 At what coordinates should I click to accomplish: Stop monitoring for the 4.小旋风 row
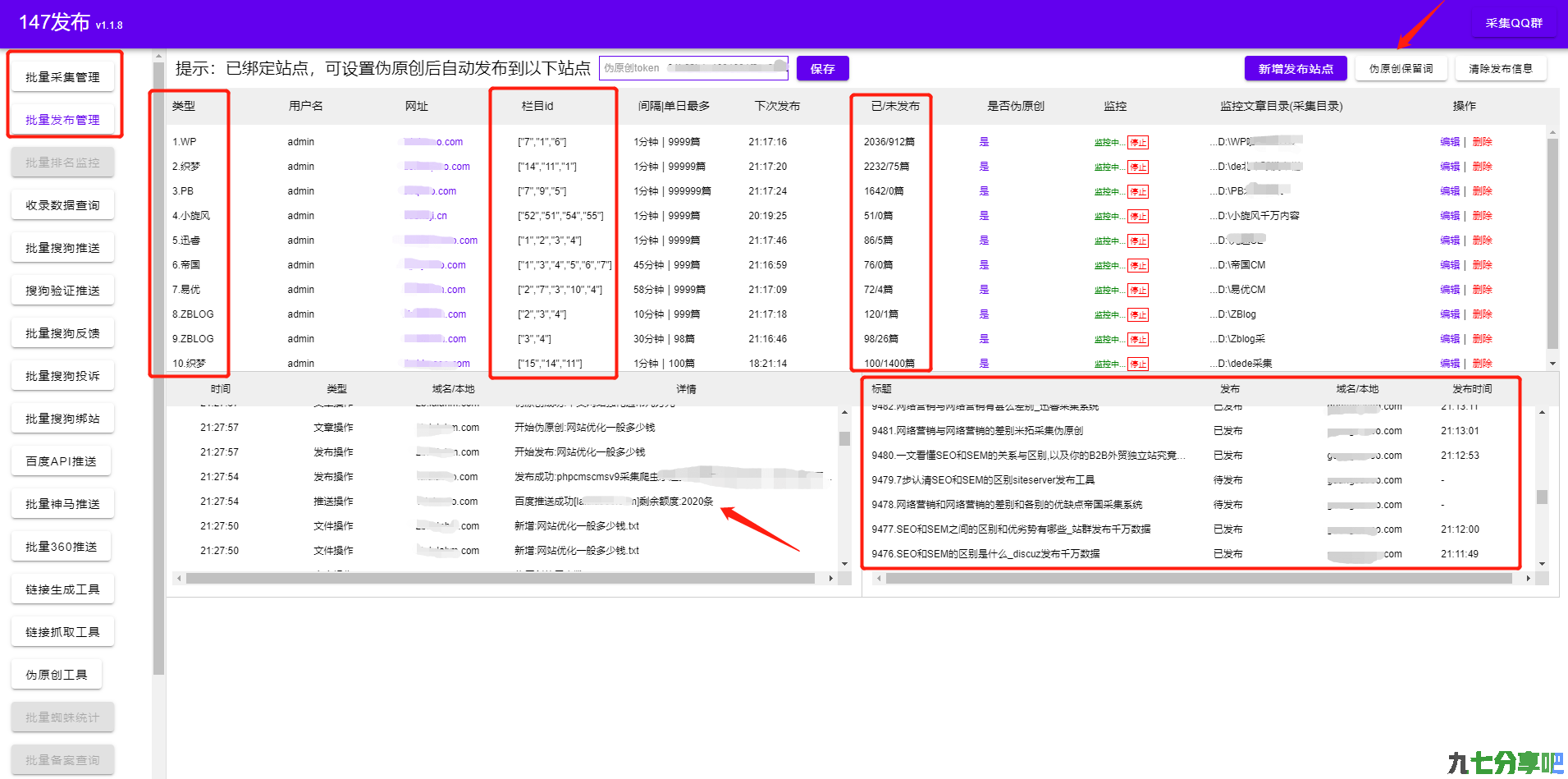tap(1137, 217)
